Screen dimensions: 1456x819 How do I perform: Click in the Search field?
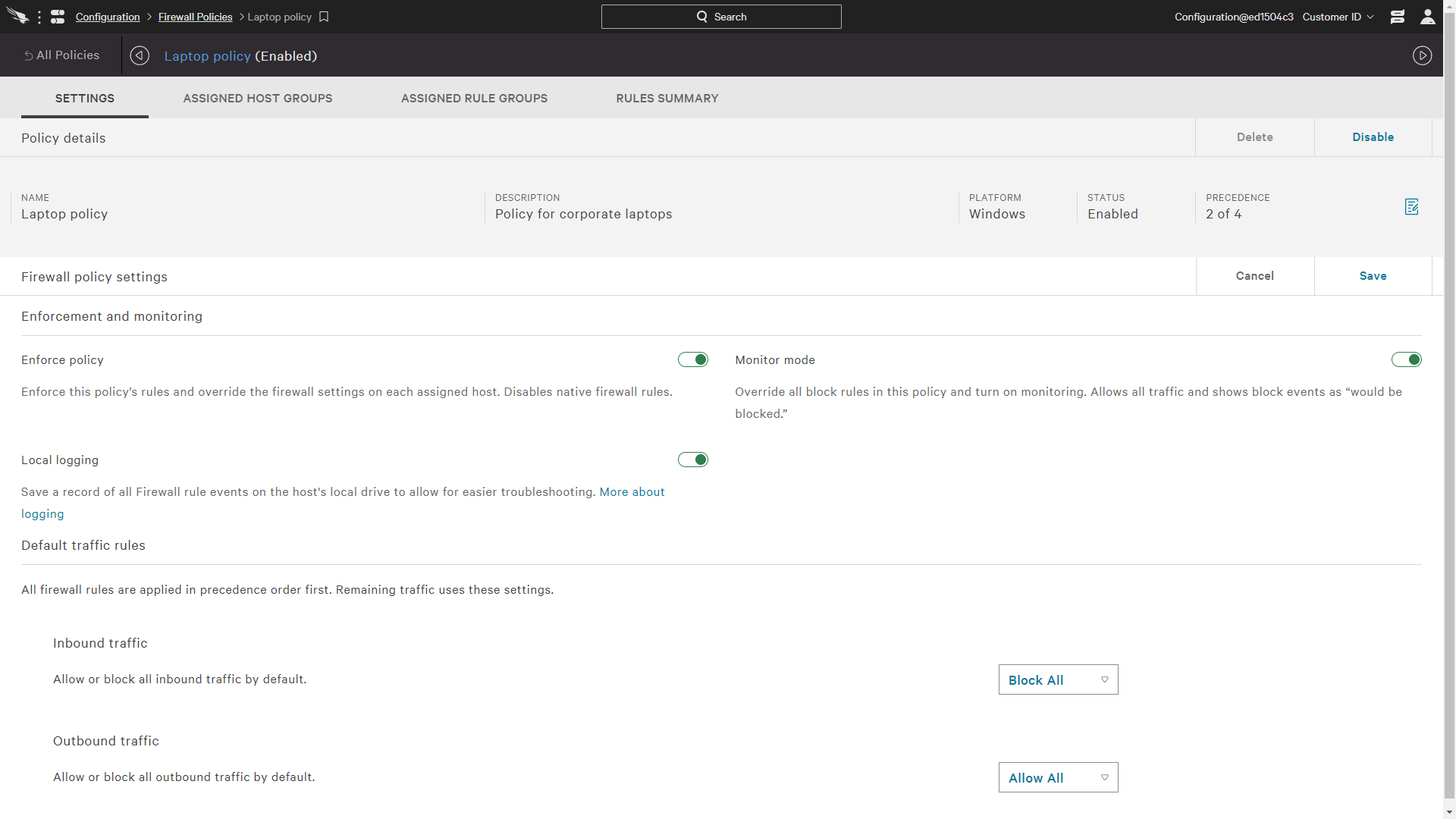click(x=720, y=17)
